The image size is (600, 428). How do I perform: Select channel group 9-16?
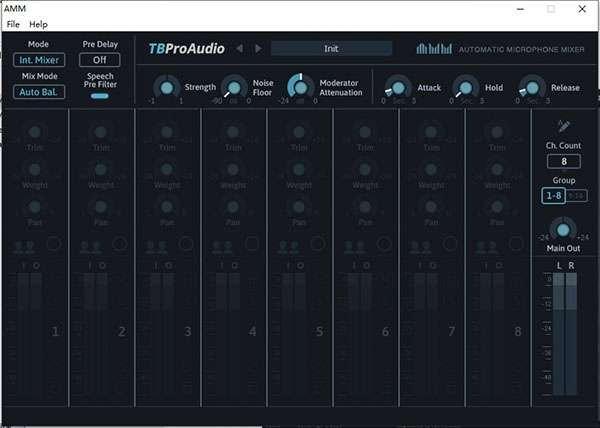576,196
